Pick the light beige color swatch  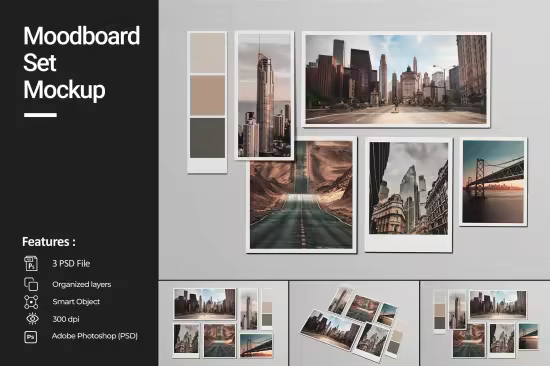coord(208,53)
